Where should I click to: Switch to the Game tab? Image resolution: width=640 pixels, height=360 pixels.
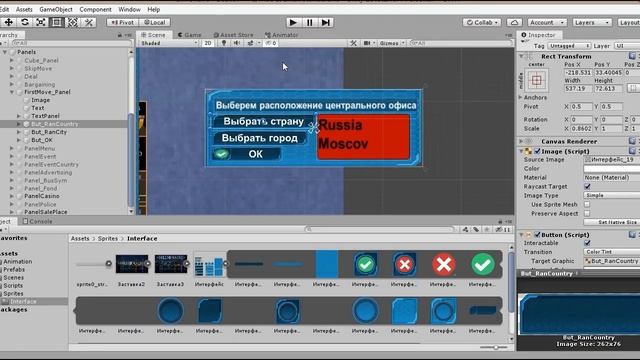(189, 35)
